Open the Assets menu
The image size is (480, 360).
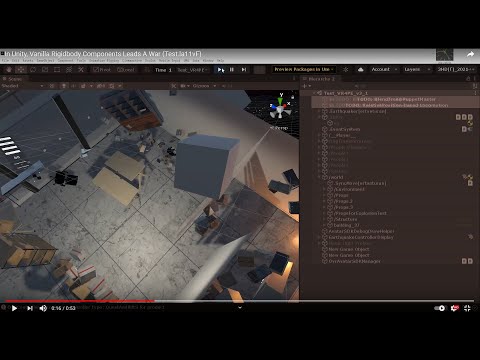point(28,61)
